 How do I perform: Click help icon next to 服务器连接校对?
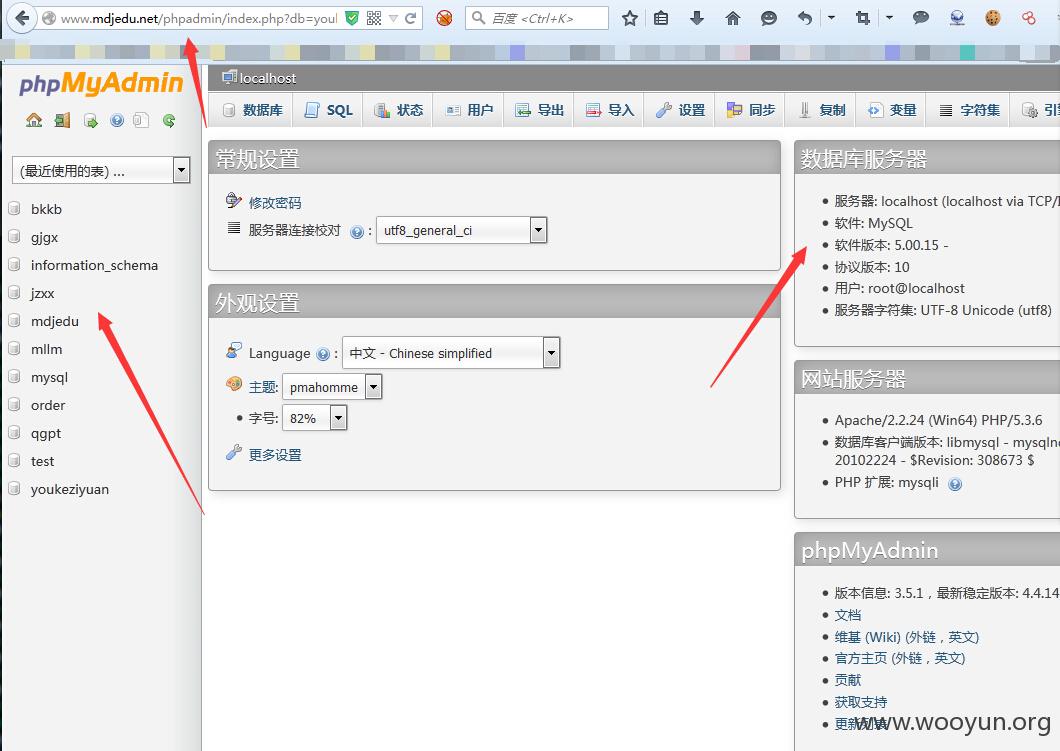(x=357, y=232)
